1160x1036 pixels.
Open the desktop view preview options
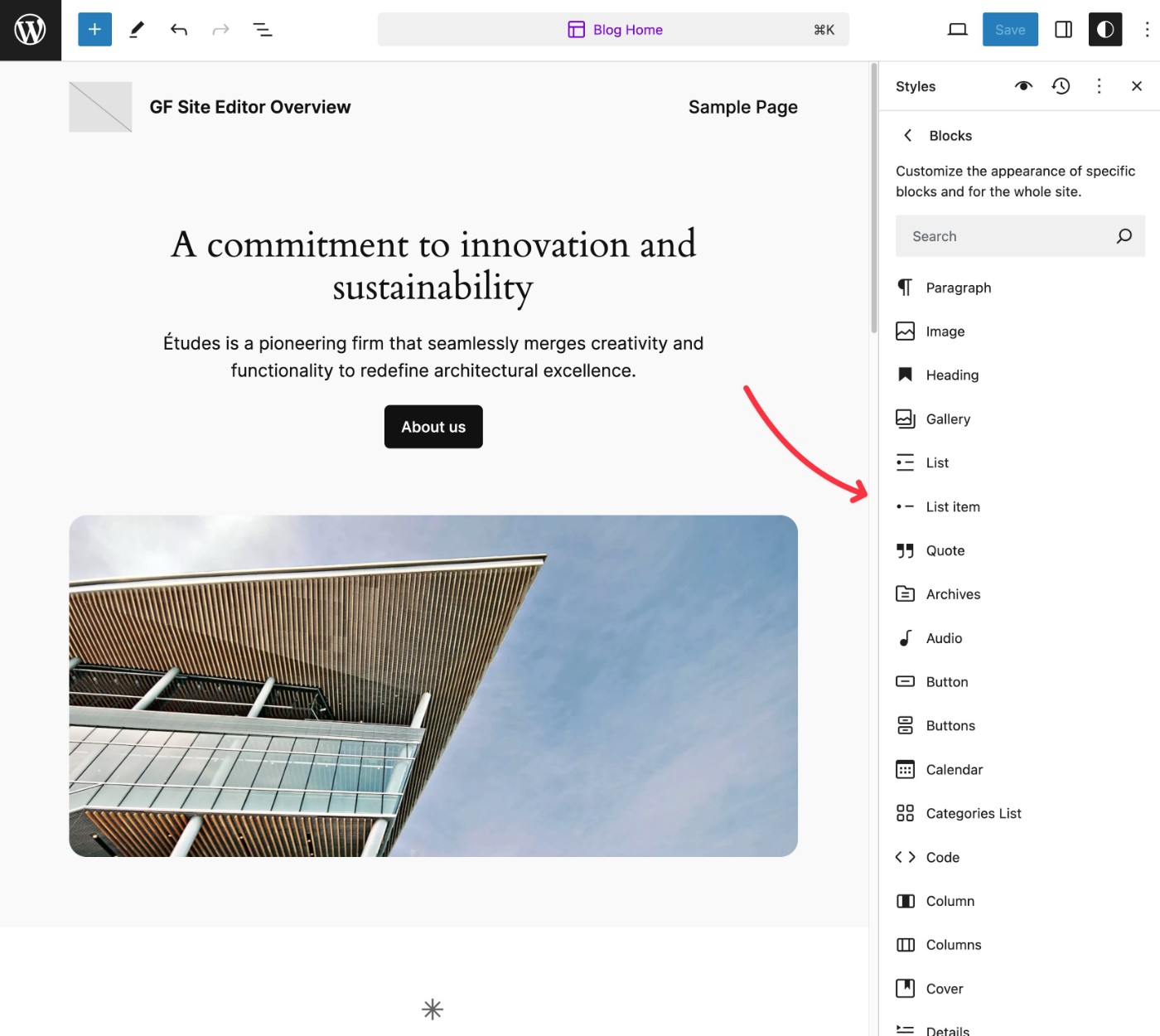958,30
